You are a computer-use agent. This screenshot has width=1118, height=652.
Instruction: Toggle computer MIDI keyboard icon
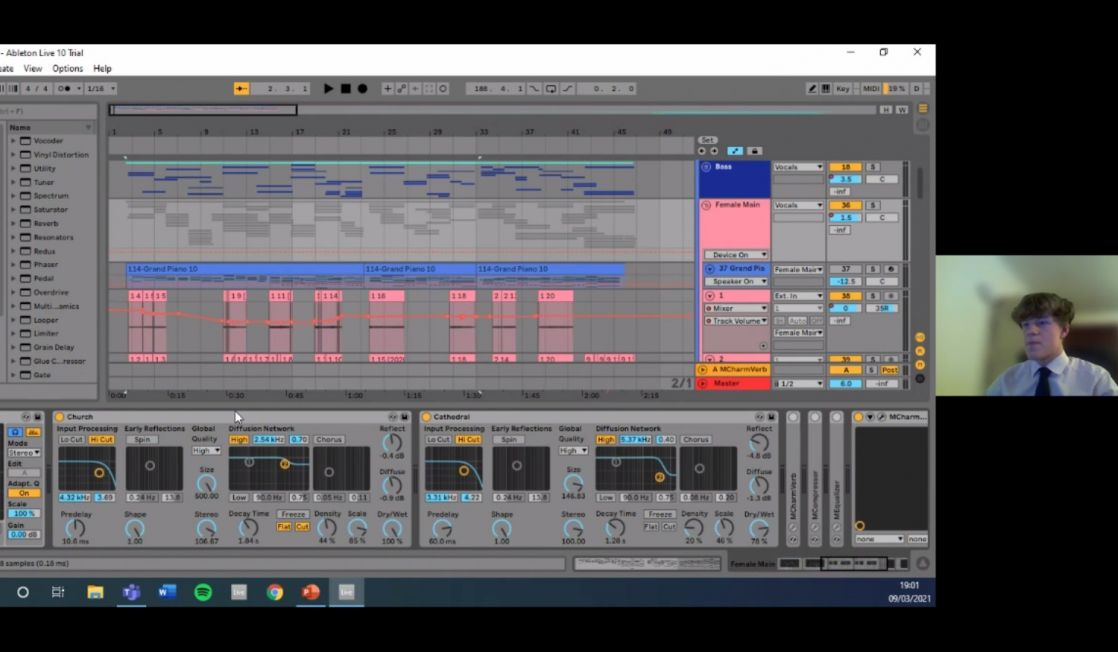(x=826, y=88)
